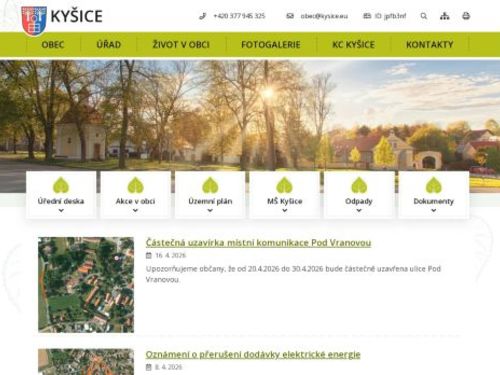This screenshot has height=375, width=500.
Task: Click the leaf icon above MŠ Kyšice
Action: [x=284, y=185]
